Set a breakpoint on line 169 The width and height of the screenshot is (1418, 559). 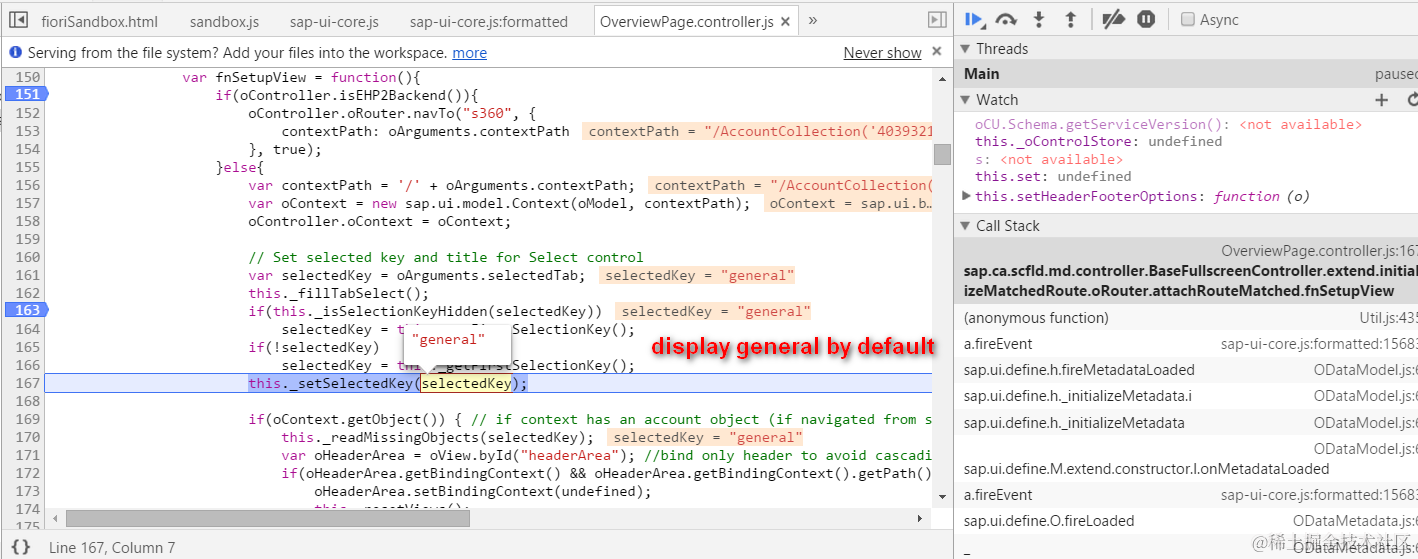28,419
